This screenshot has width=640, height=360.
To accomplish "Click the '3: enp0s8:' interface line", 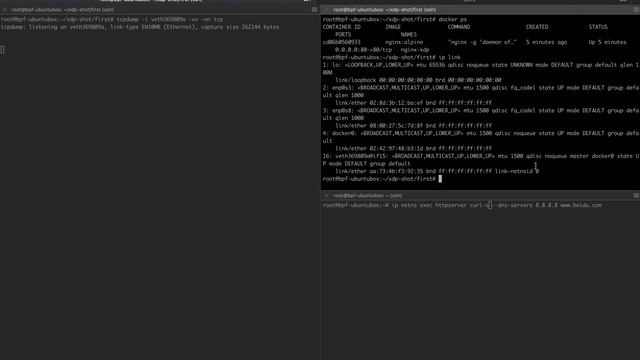I will 481,111.
